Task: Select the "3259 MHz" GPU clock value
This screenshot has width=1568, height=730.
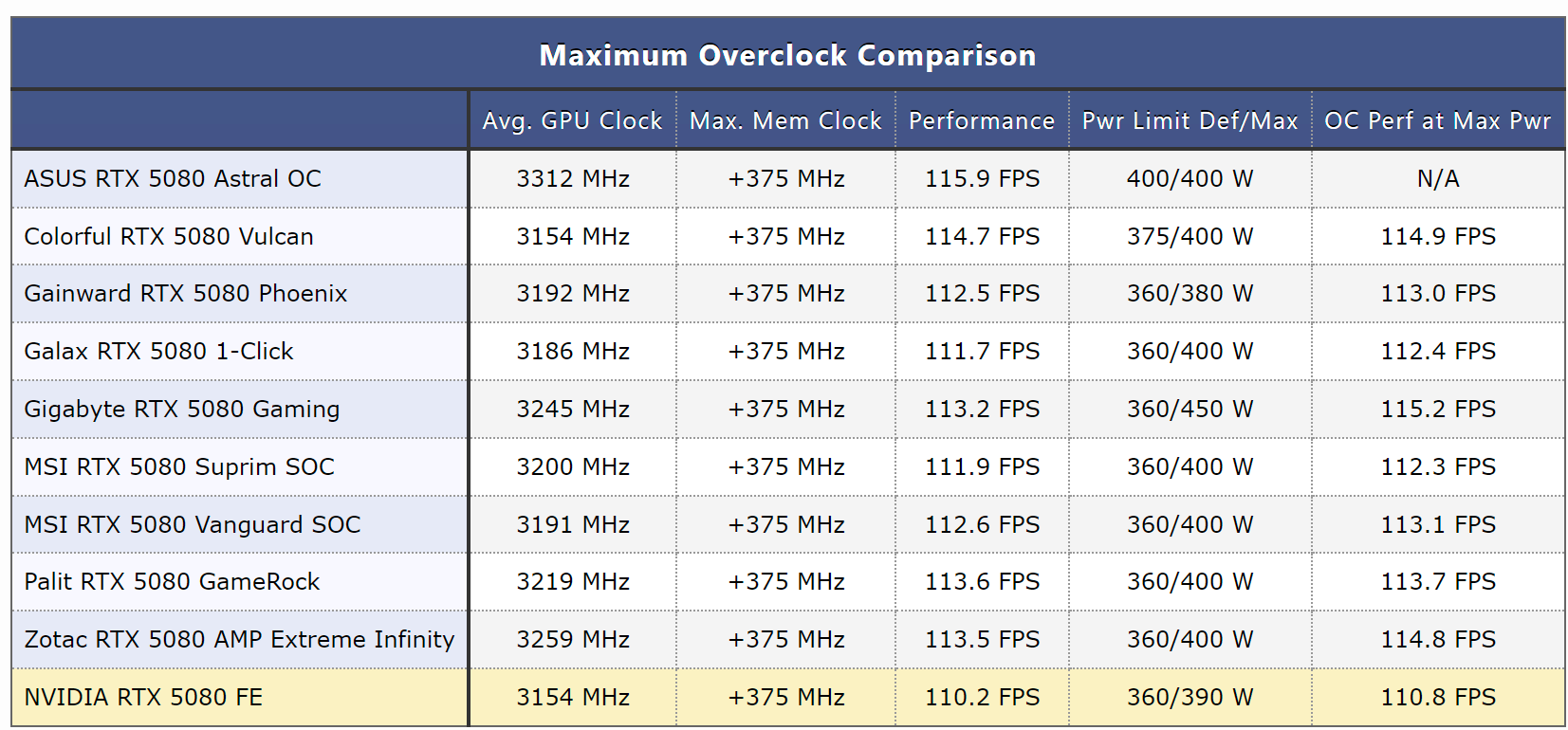Action: 573,639
